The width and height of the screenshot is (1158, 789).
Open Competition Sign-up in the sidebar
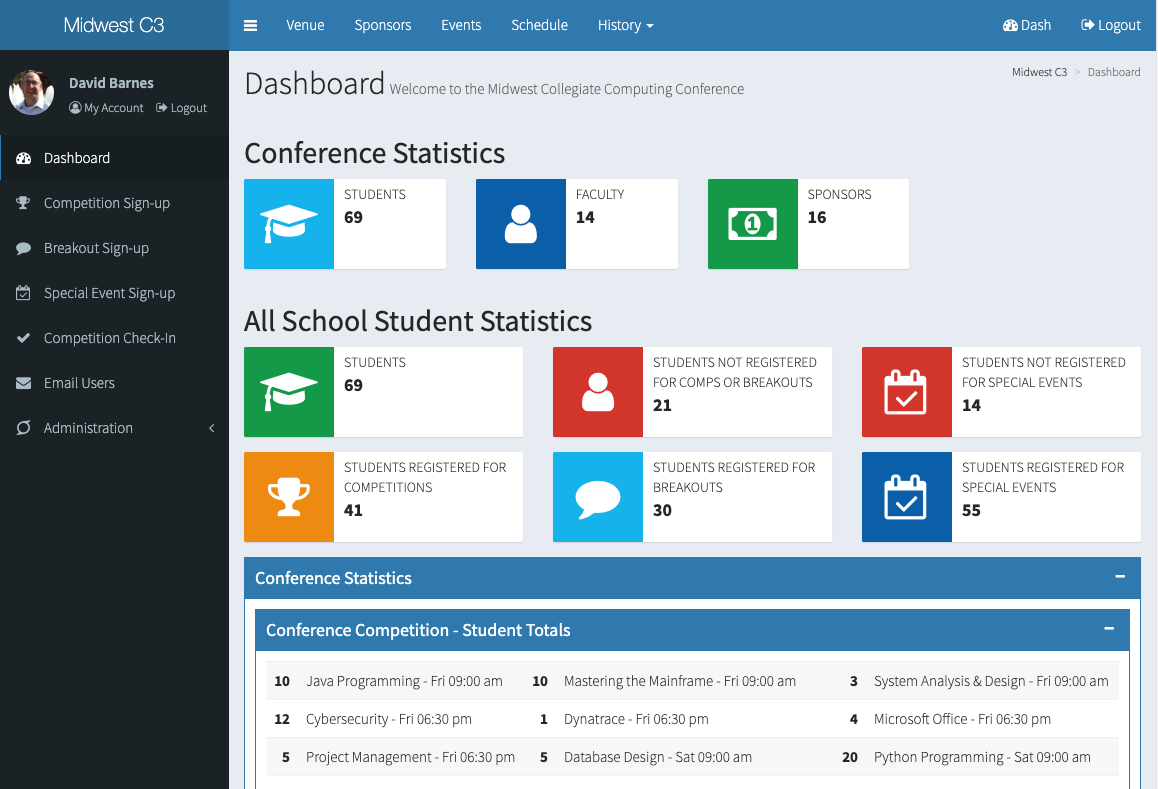tap(107, 203)
